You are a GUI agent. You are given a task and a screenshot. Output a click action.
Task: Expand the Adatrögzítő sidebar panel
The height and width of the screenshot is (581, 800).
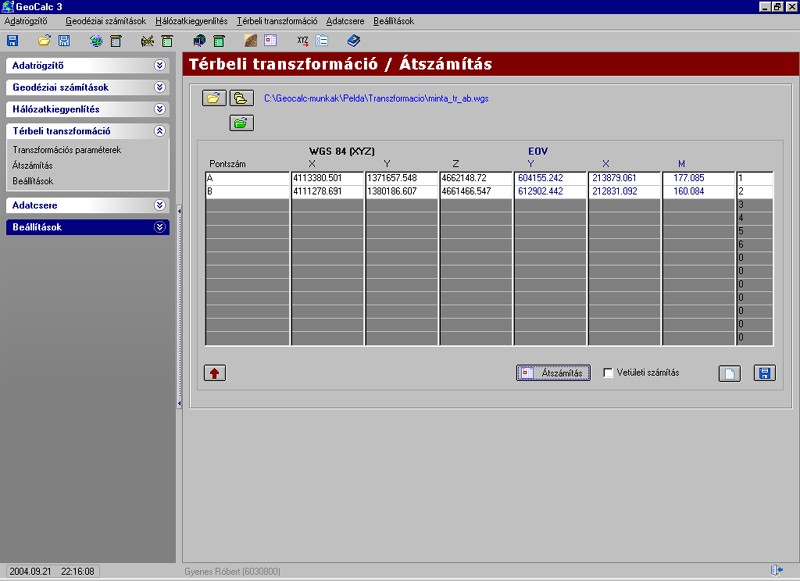tap(160, 65)
